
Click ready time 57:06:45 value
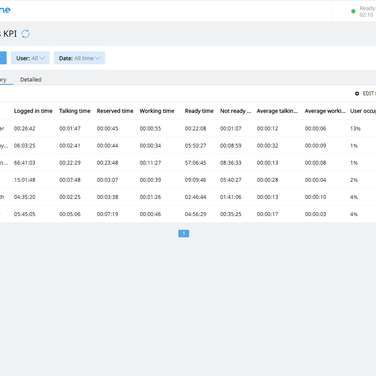pyautogui.click(x=195, y=163)
